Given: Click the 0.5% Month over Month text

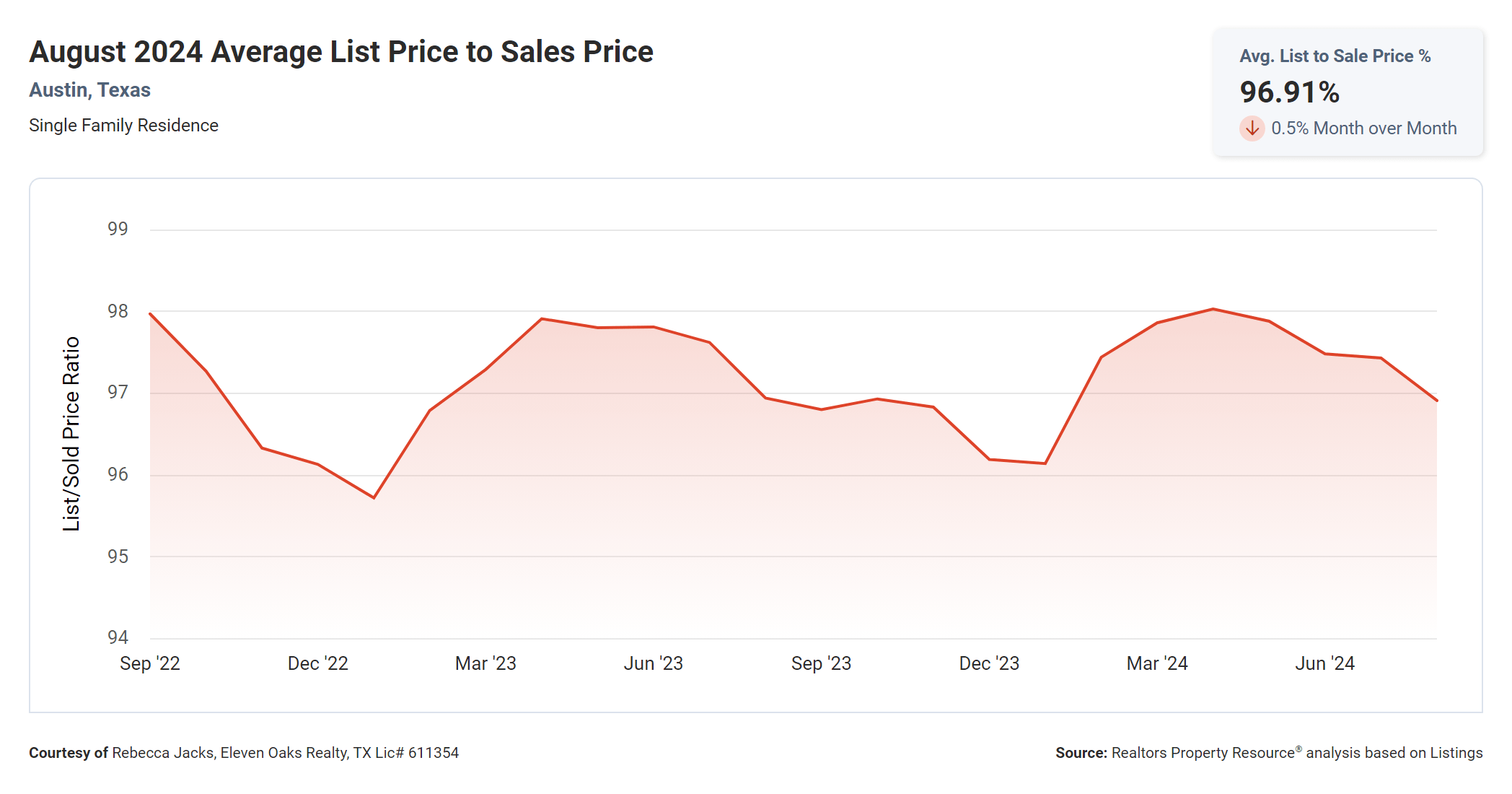Looking at the screenshot, I should pos(1363,128).
